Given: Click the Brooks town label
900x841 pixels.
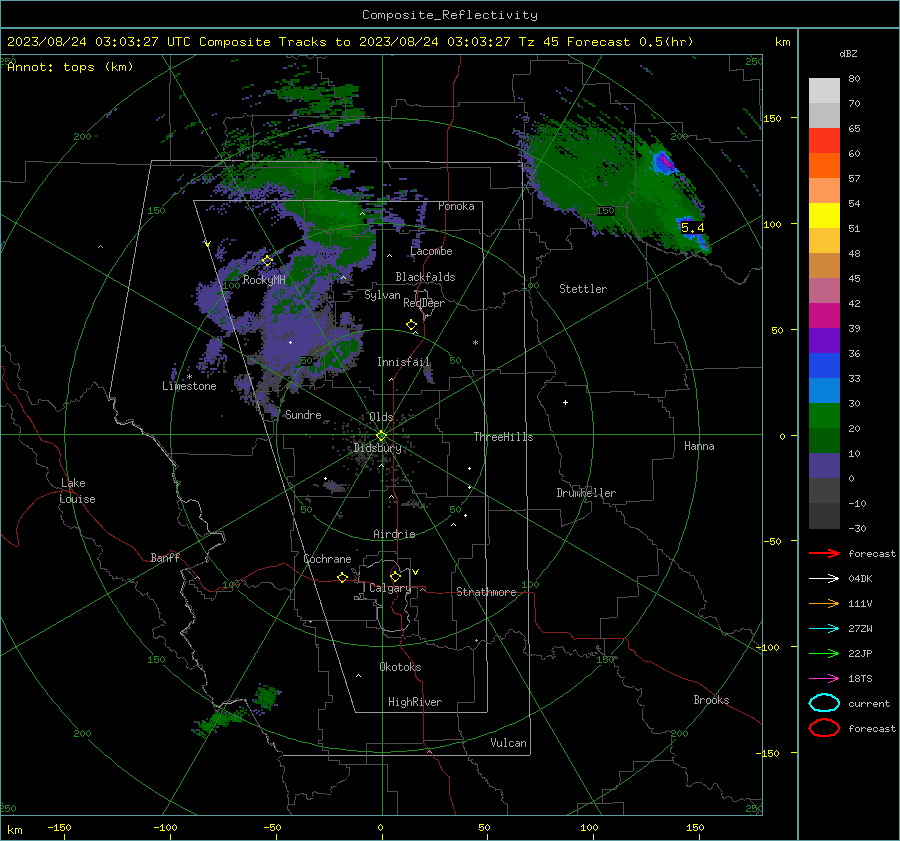Looking at the screenshot, I should 711,700.
